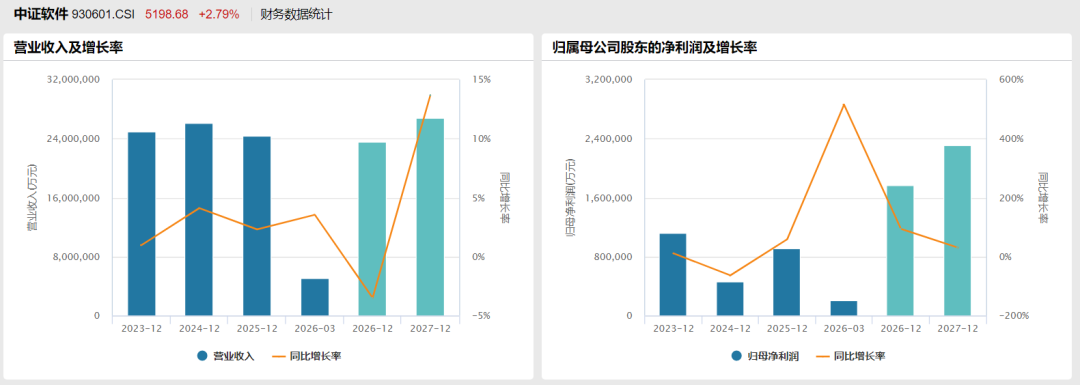The height and width of the screenshot is (385, 1080).
Task: Click the 2026-03 net profit bar
Action: (844, 309)
